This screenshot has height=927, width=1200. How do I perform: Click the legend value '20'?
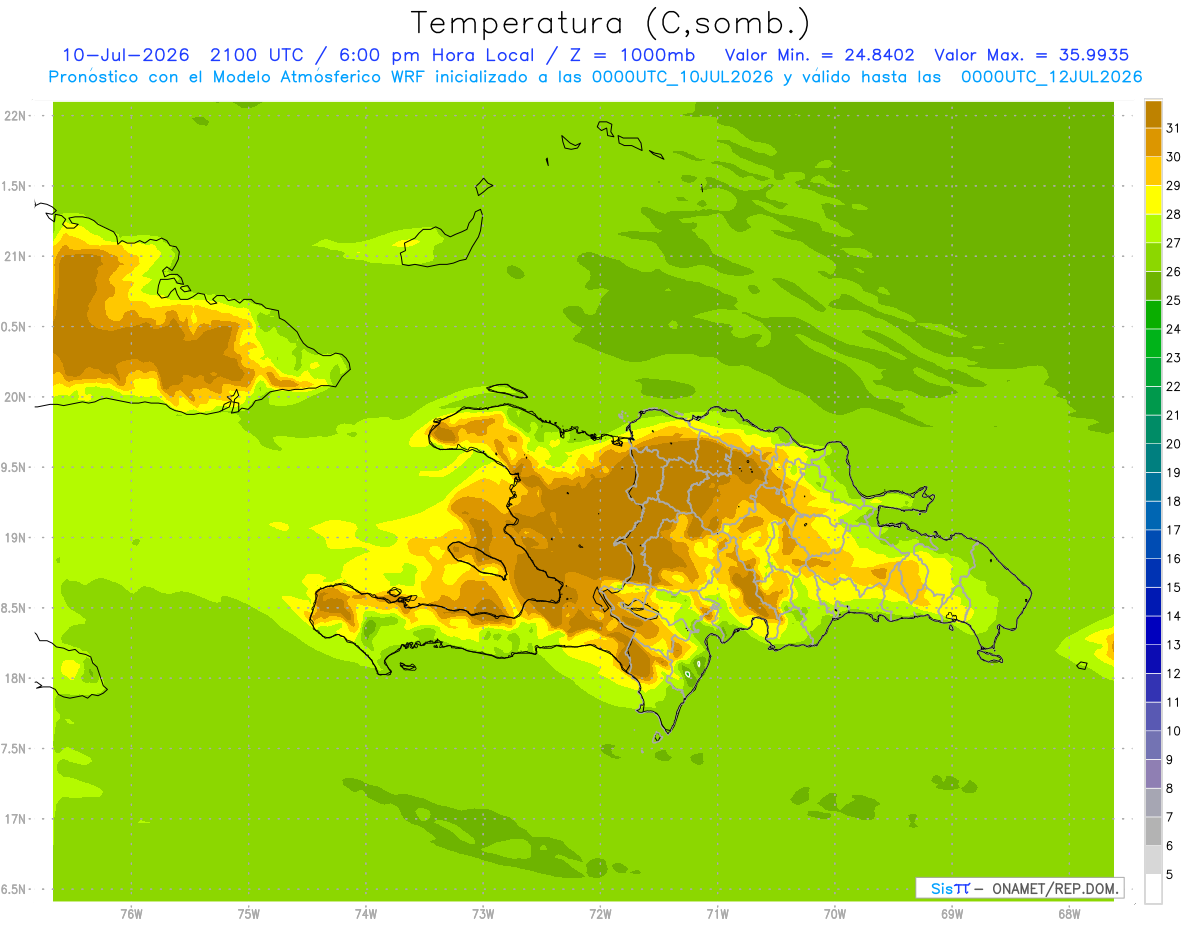pyautogui.click(x=1173, y=444)
